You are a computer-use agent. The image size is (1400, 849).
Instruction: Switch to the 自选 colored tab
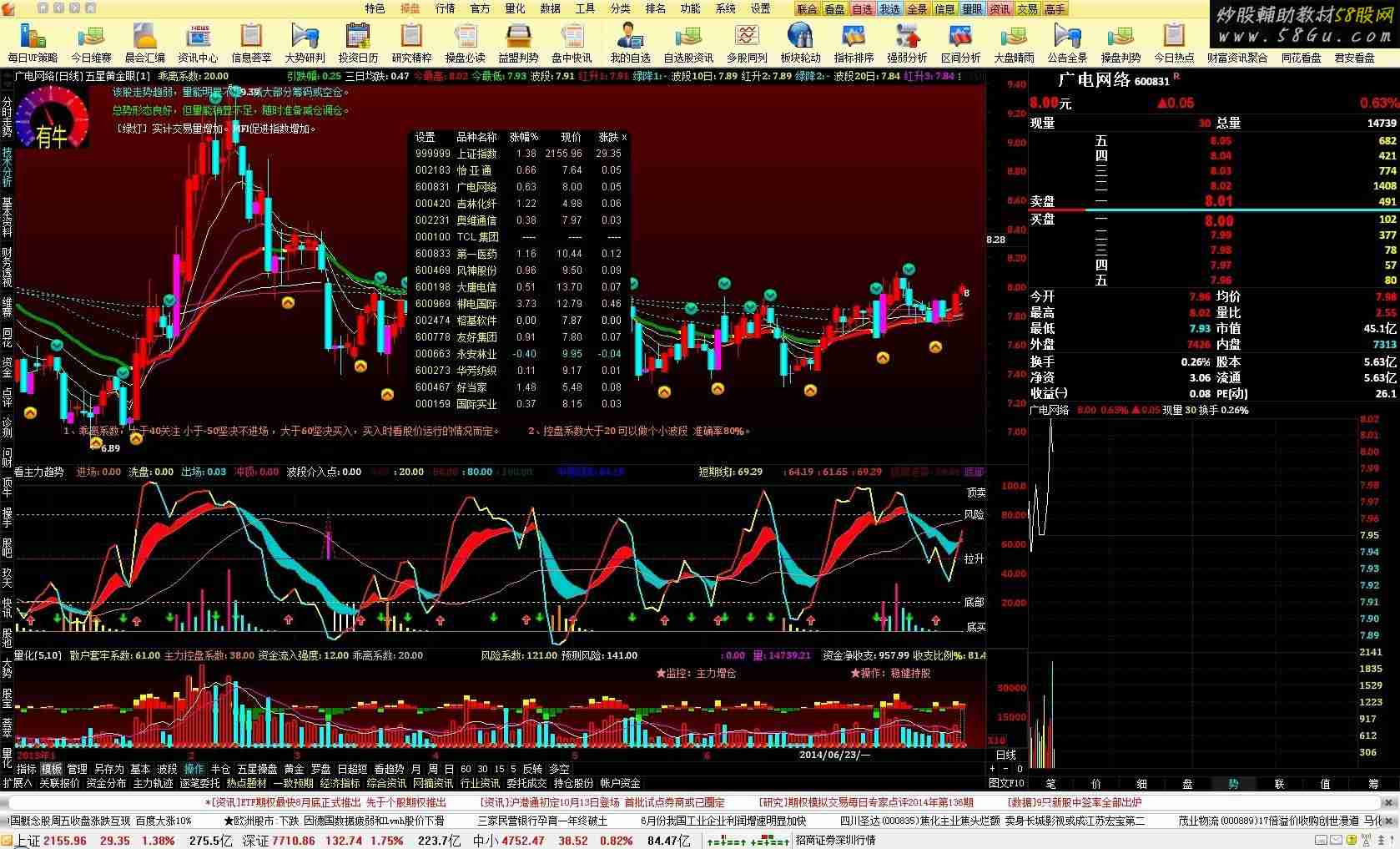click(x=862, y=9)
